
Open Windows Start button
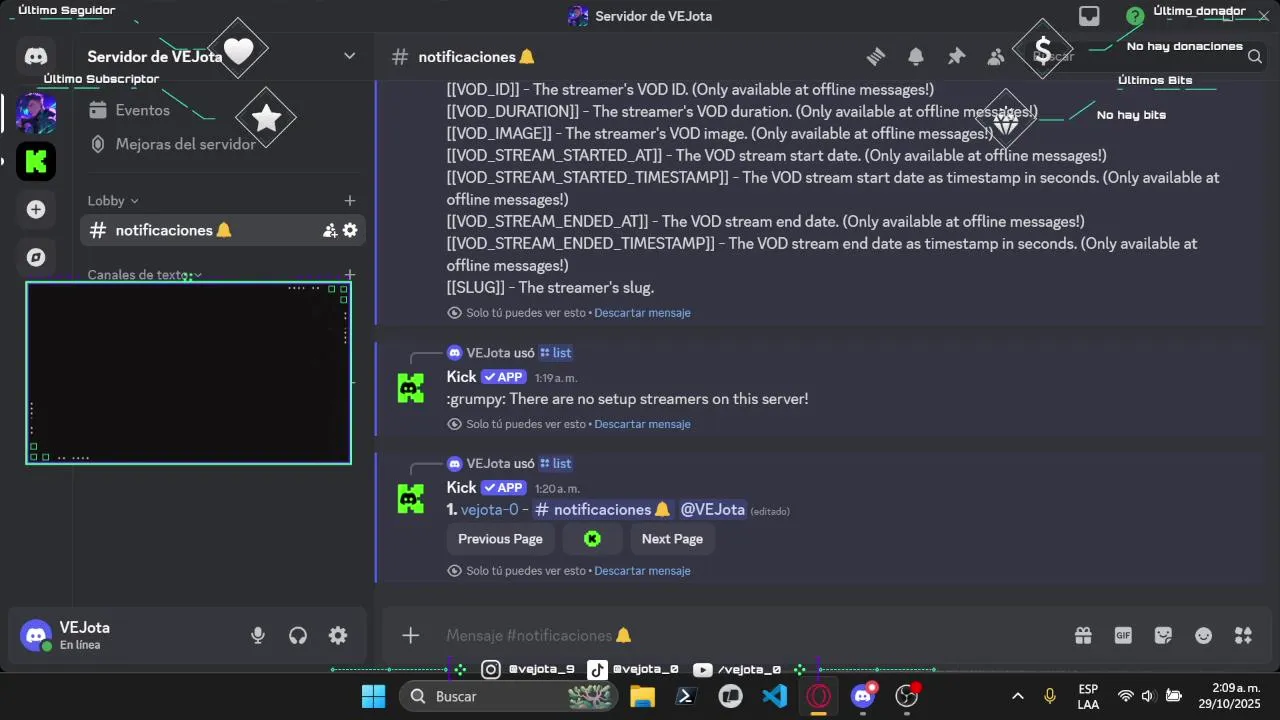pyautogui.click(x=373, y=696)
